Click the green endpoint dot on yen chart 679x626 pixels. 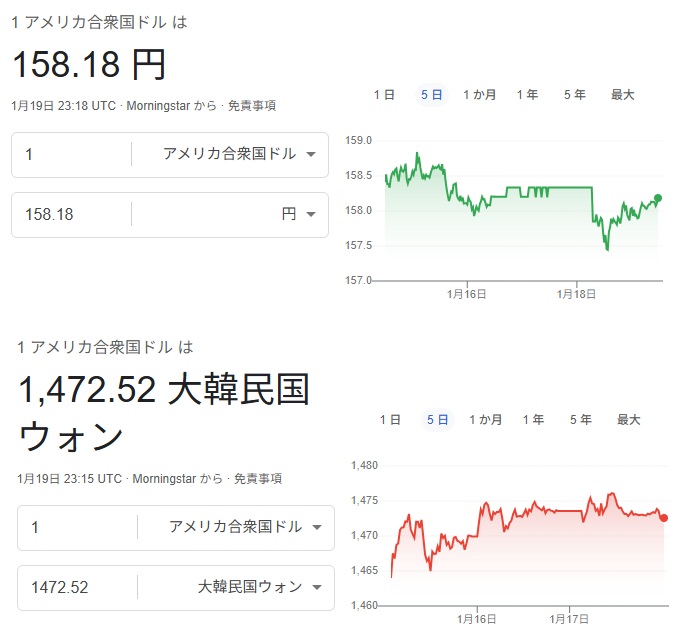pyautogui.click(x=657, y=198)
